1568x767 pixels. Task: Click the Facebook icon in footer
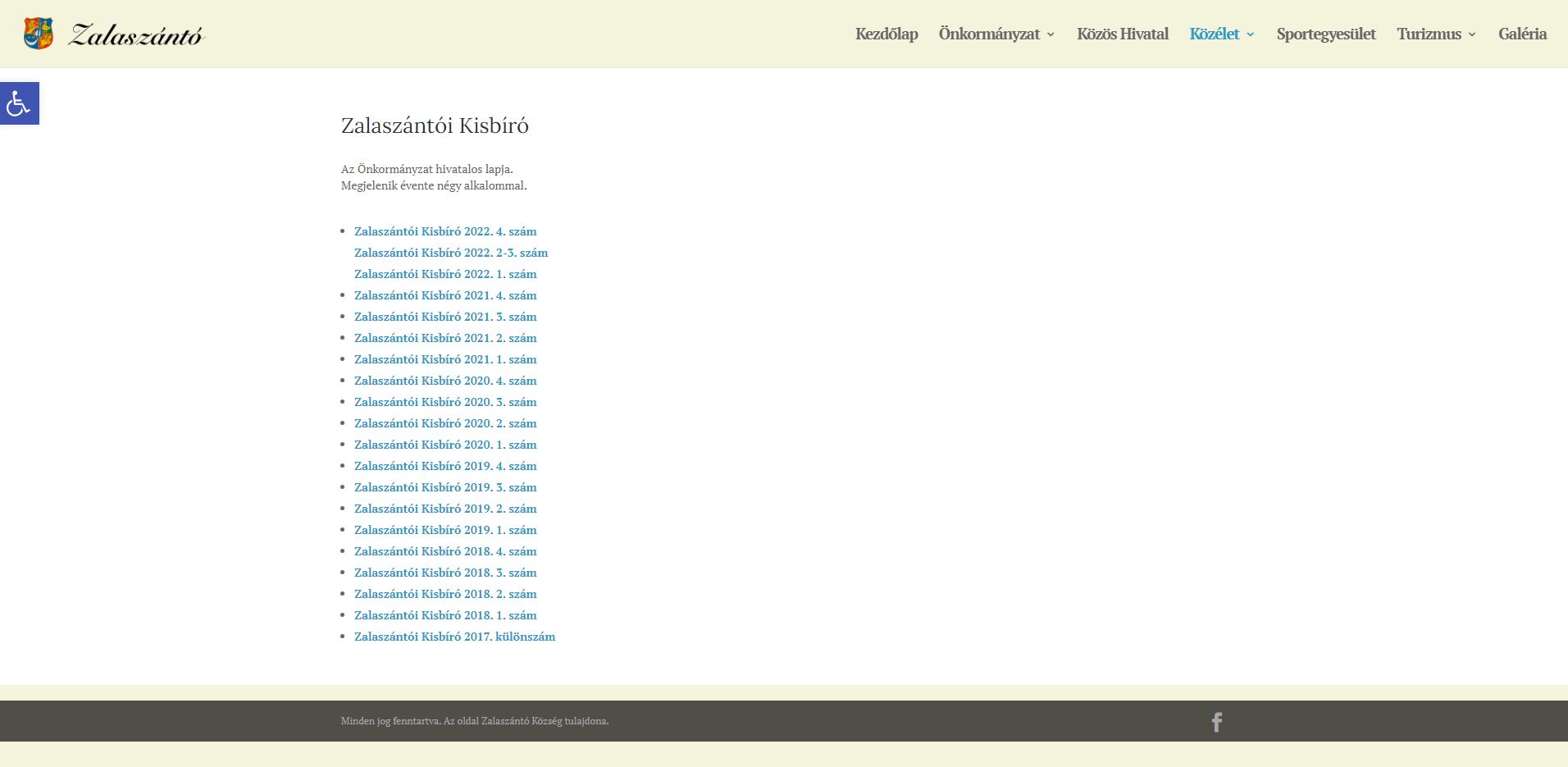pos(1217,722)
